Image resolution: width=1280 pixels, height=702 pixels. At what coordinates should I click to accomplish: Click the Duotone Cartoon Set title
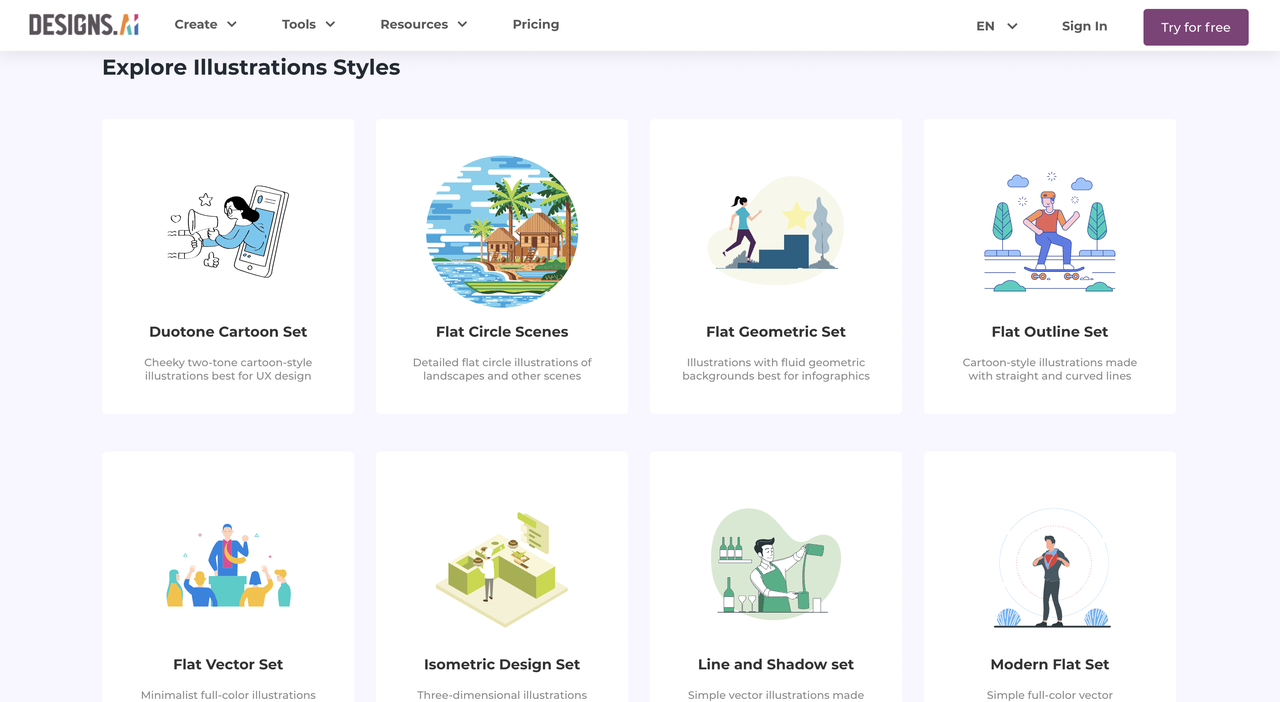click(x=228, y=332)
